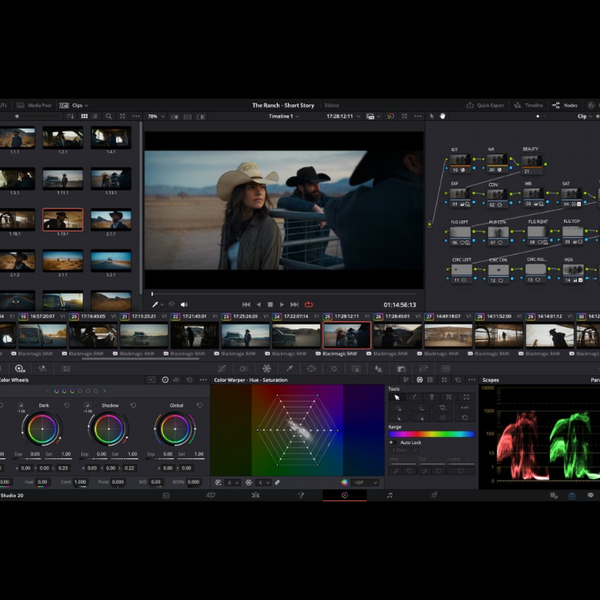
Task: Jump to first frame
Action: [246, 305]
